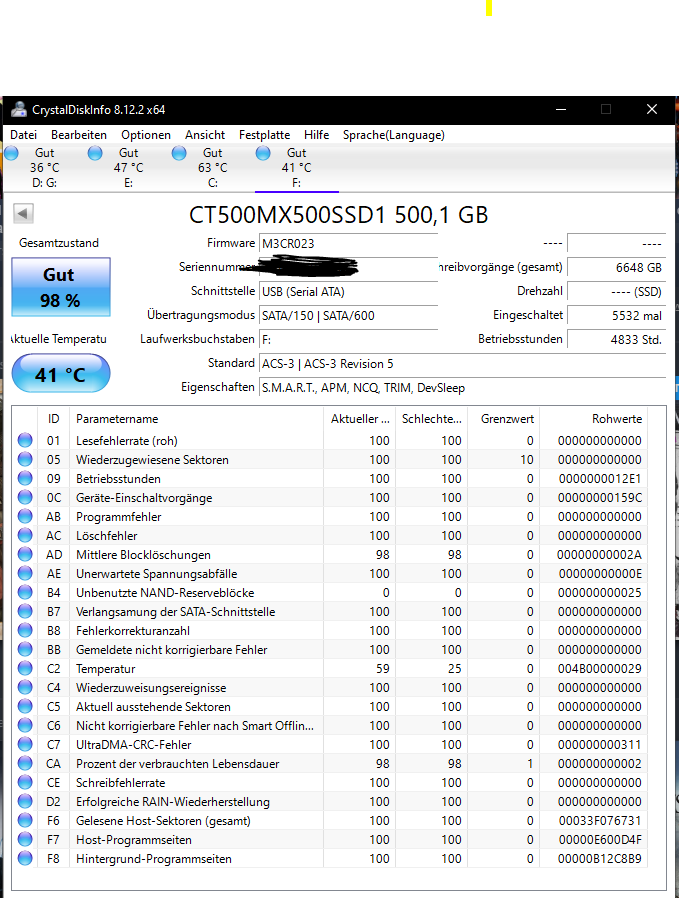Click the CrystalDiskInfo title bar app icon
The width and height of the screenshot is (679, 898).
tap(19, 109)
